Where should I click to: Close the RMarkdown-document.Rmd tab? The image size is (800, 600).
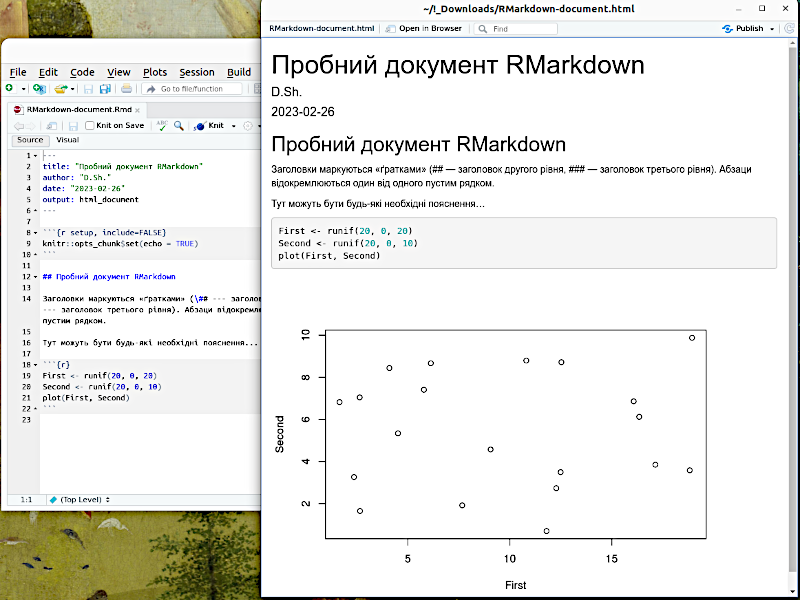tap(137, 110)
